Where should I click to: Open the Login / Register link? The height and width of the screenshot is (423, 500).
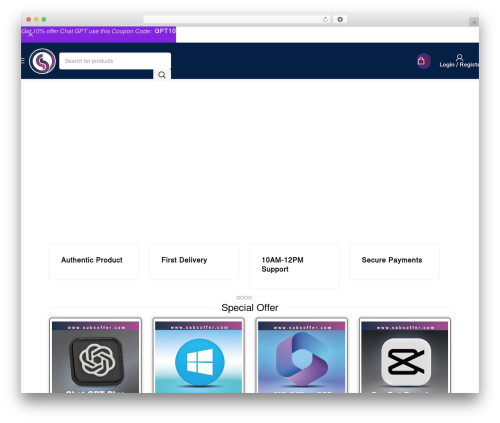pyautogui.click(x=459, y=65)
